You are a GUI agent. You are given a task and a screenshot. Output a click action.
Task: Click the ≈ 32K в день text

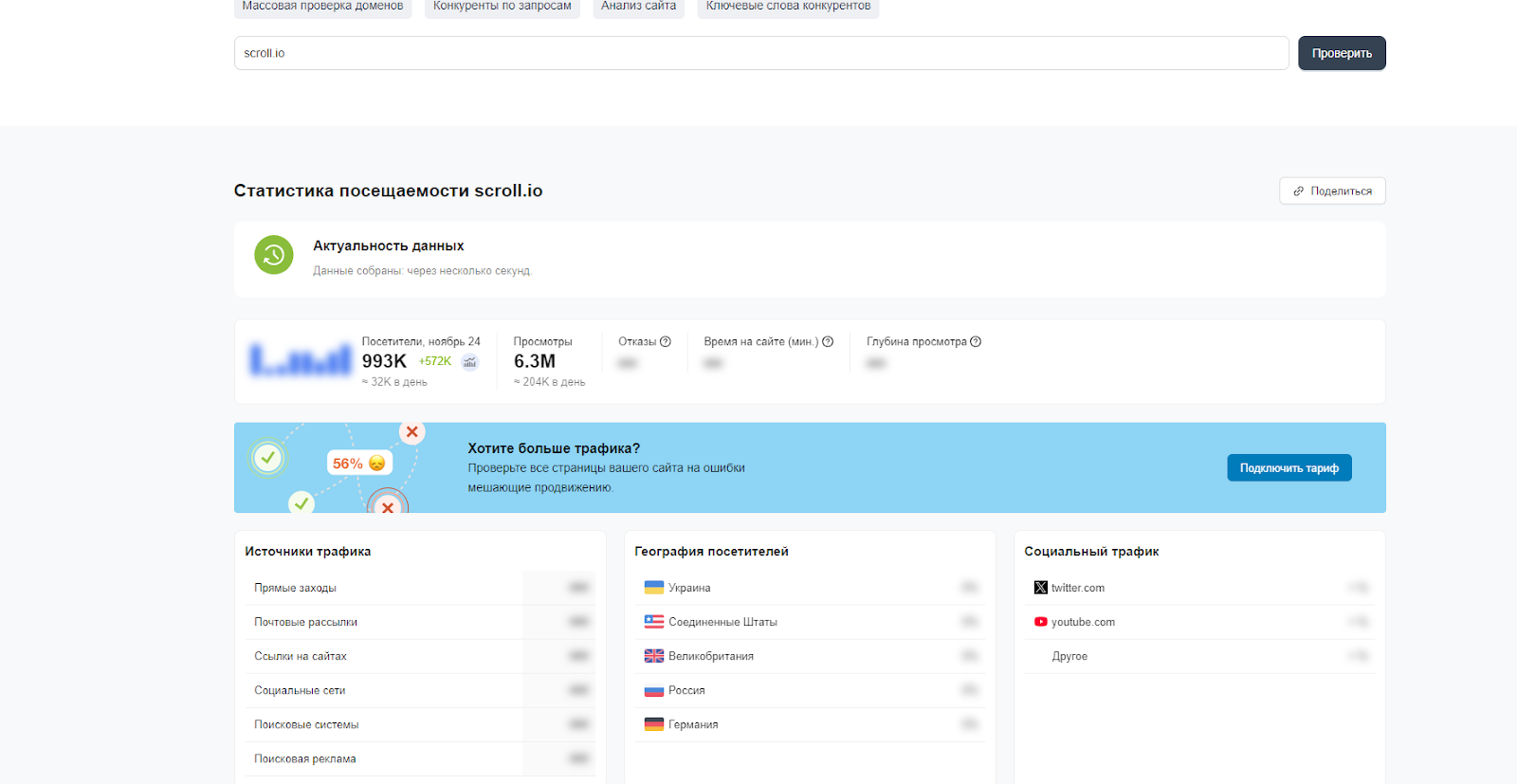394,382
